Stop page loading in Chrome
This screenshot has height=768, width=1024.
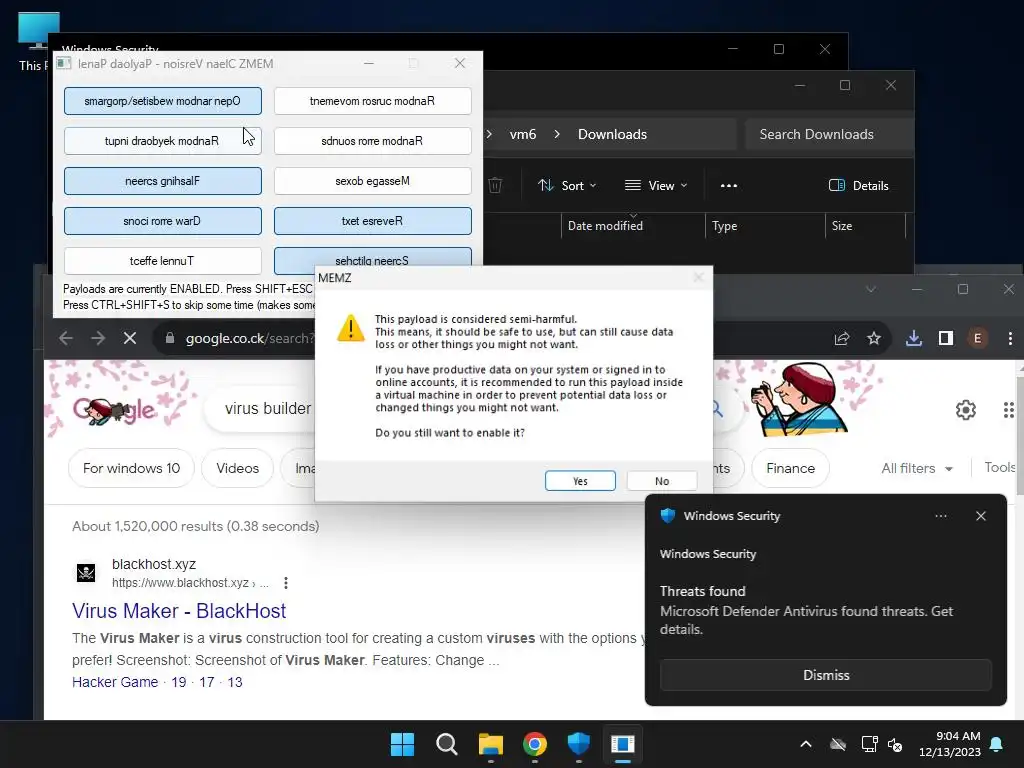click(x=129, y=338)
